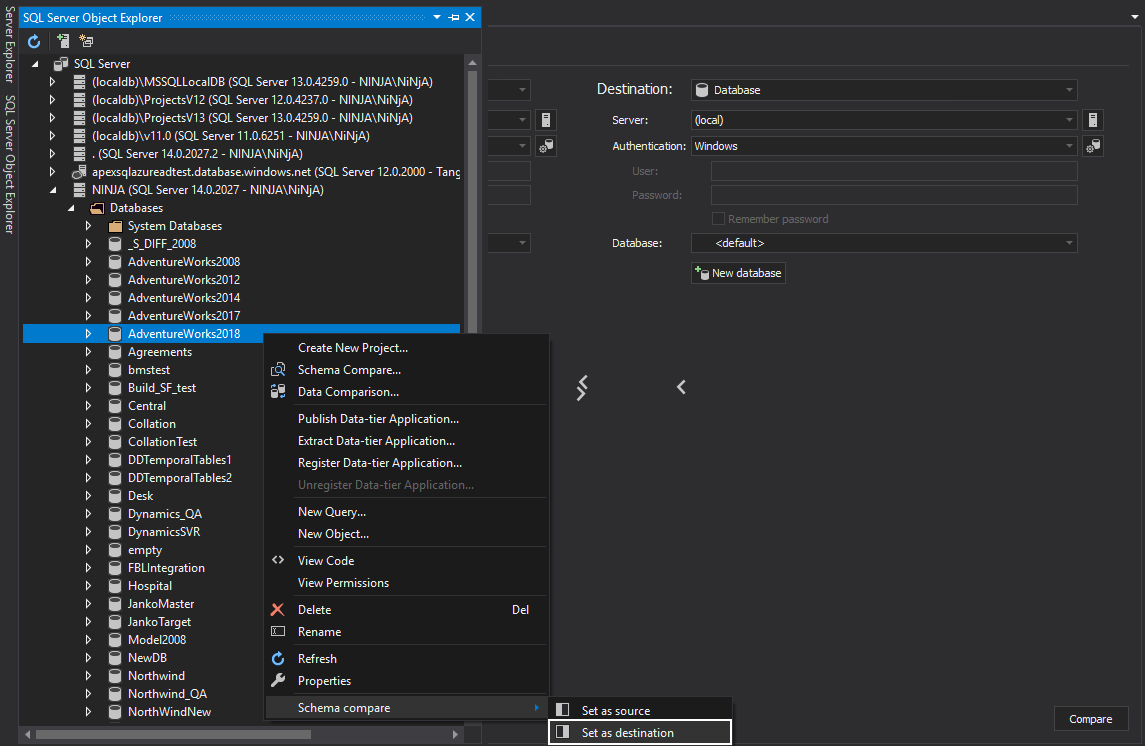Open the destination Authentication dropdown
The height and width of the screenshot is (746, 1145).
tap(884, 146)
